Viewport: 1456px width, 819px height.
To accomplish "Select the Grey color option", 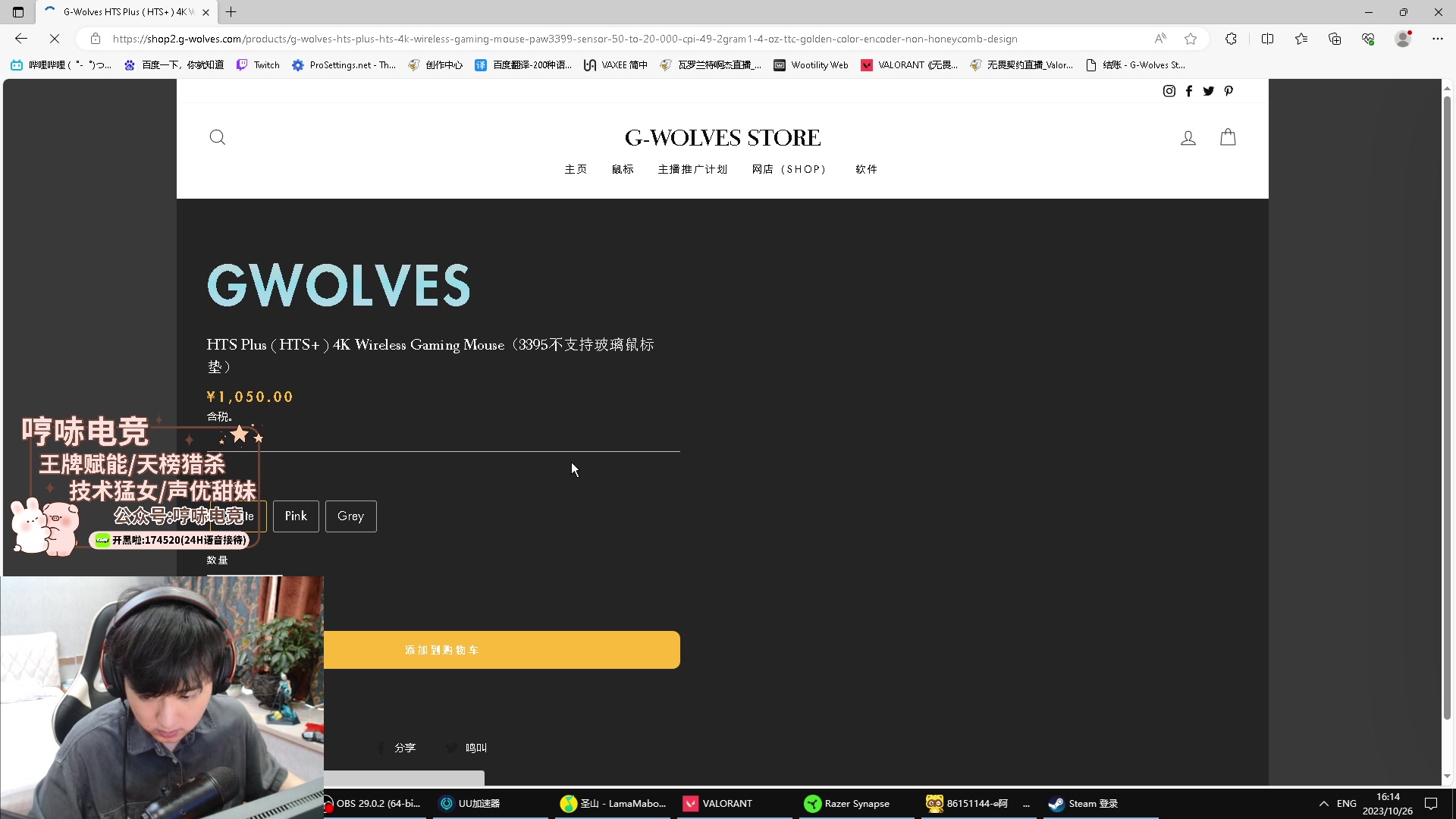I will (x=350, y=516).
